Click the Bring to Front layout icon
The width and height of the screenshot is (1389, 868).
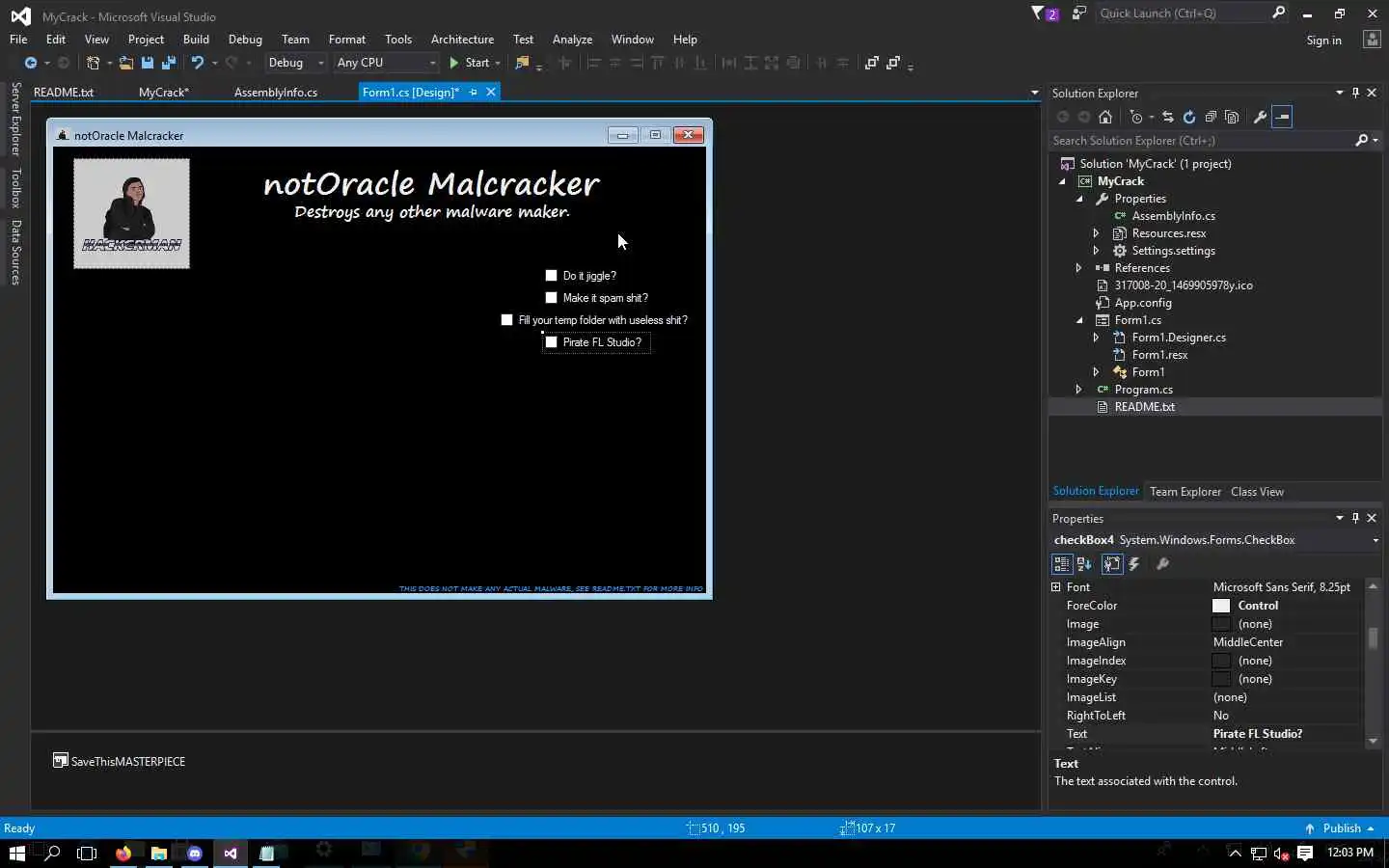[x=871, y=63]
